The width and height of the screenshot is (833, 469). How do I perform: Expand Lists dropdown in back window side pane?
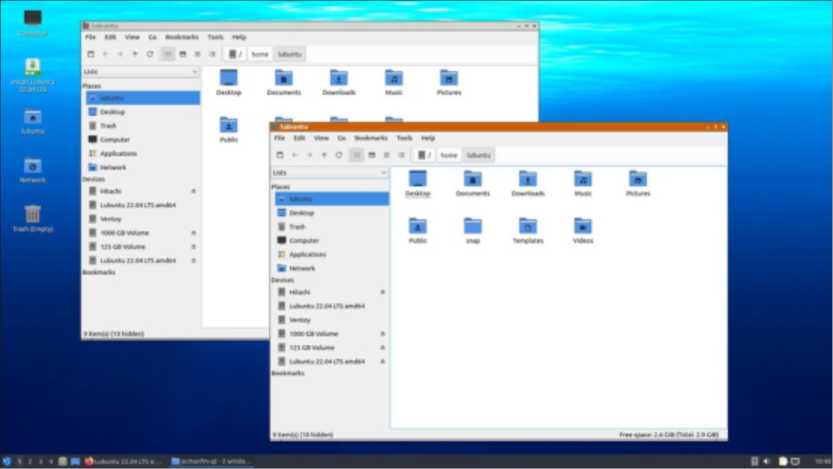(x=141, y=72)
